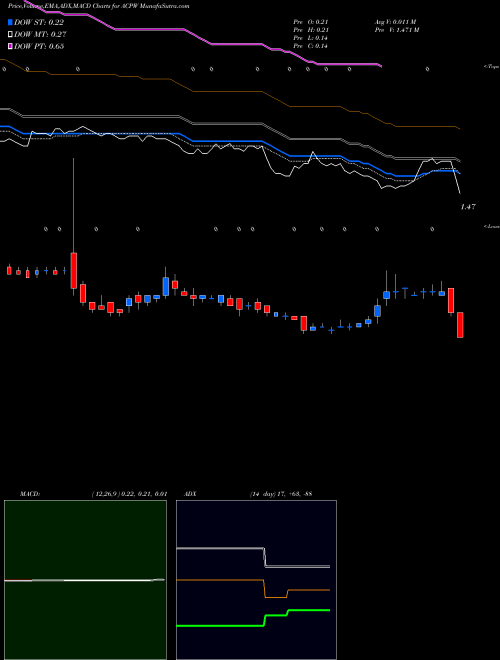500x660 pixels.
Task: Click the 'ADX' panel heading
Action: coord(190,494)
